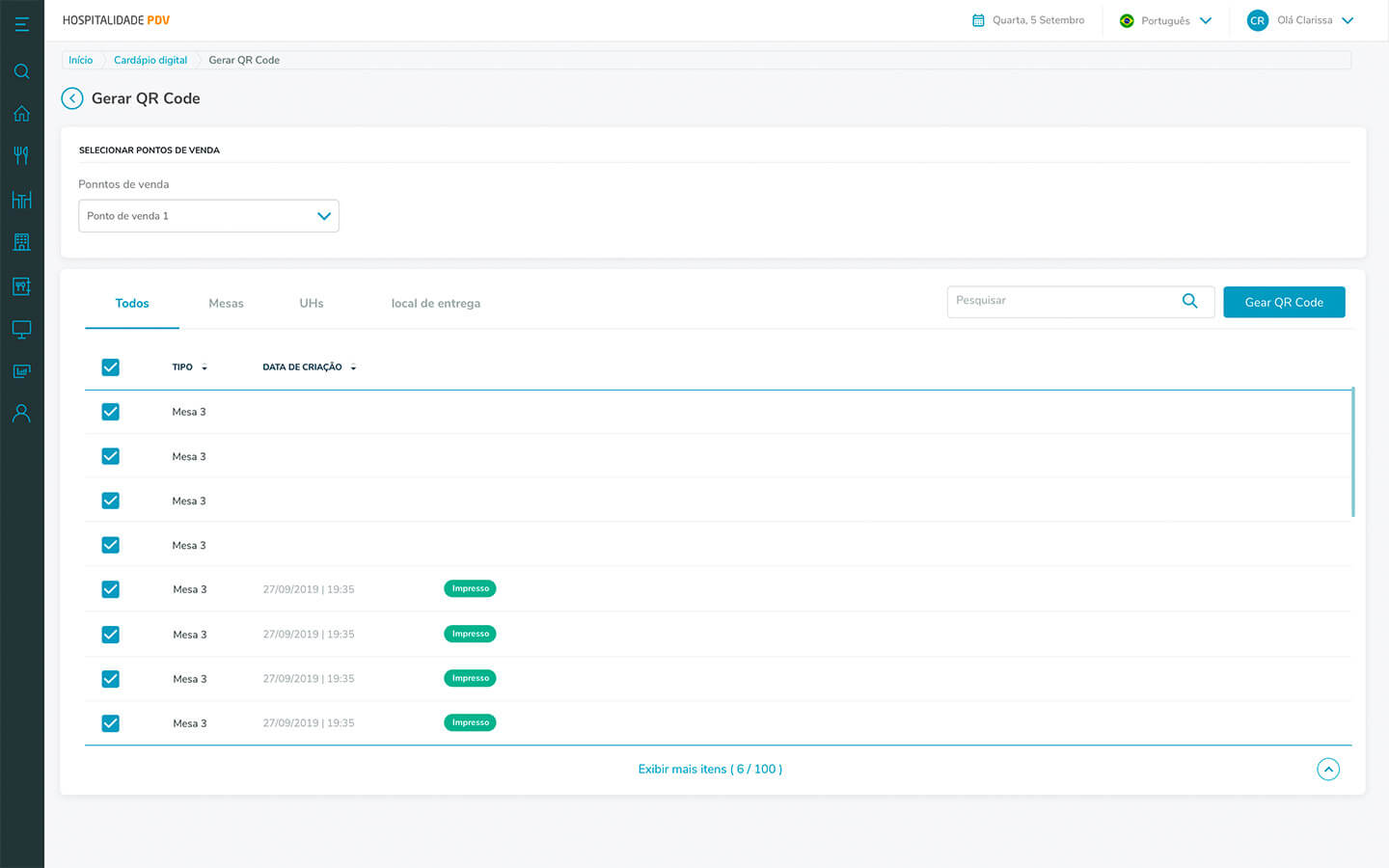1389x868 pixels.
Task: Open the Olá Clarissa user menu
Action: [x=1302, y=20]
